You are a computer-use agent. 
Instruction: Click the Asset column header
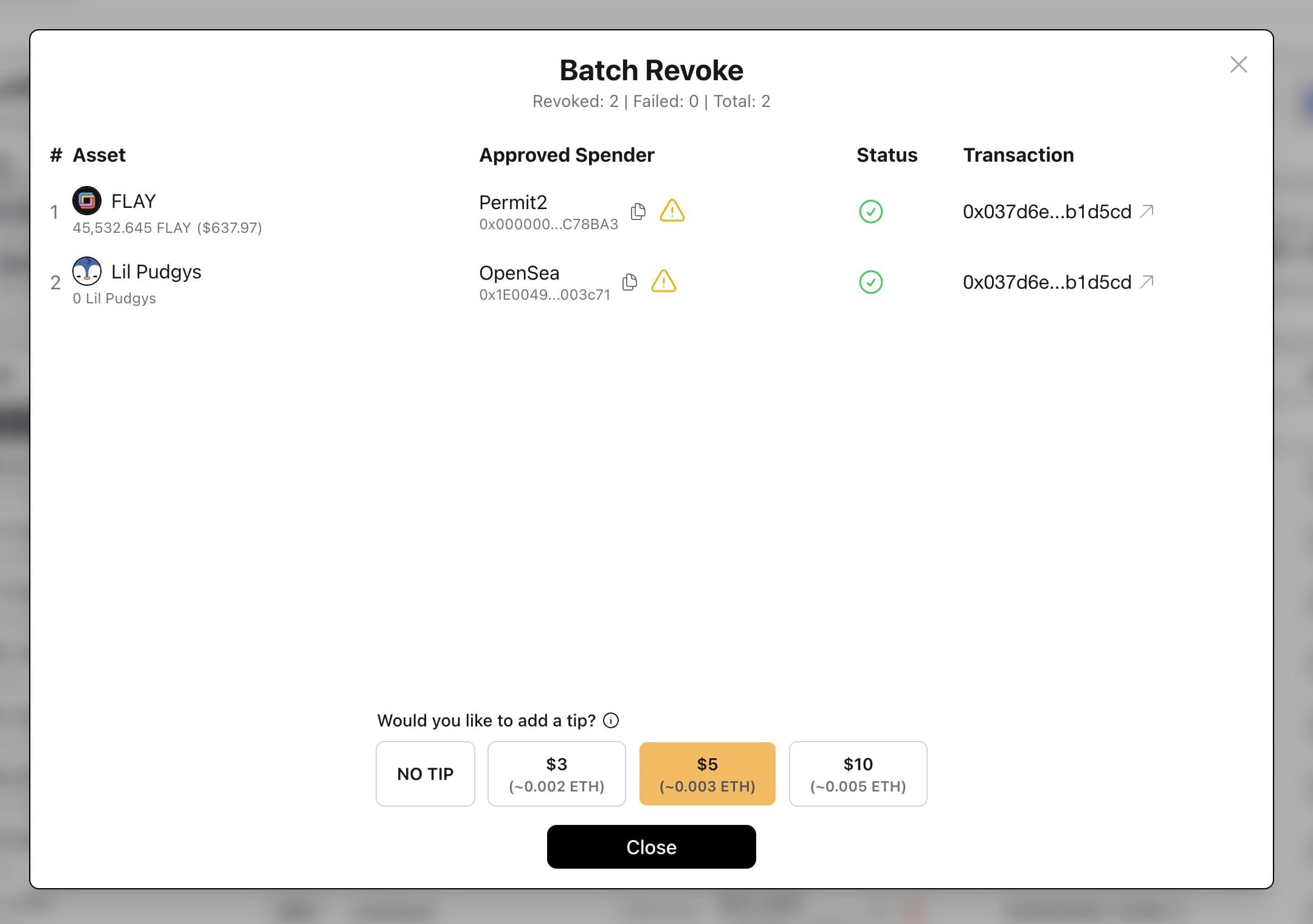click(x=99, y=154)
